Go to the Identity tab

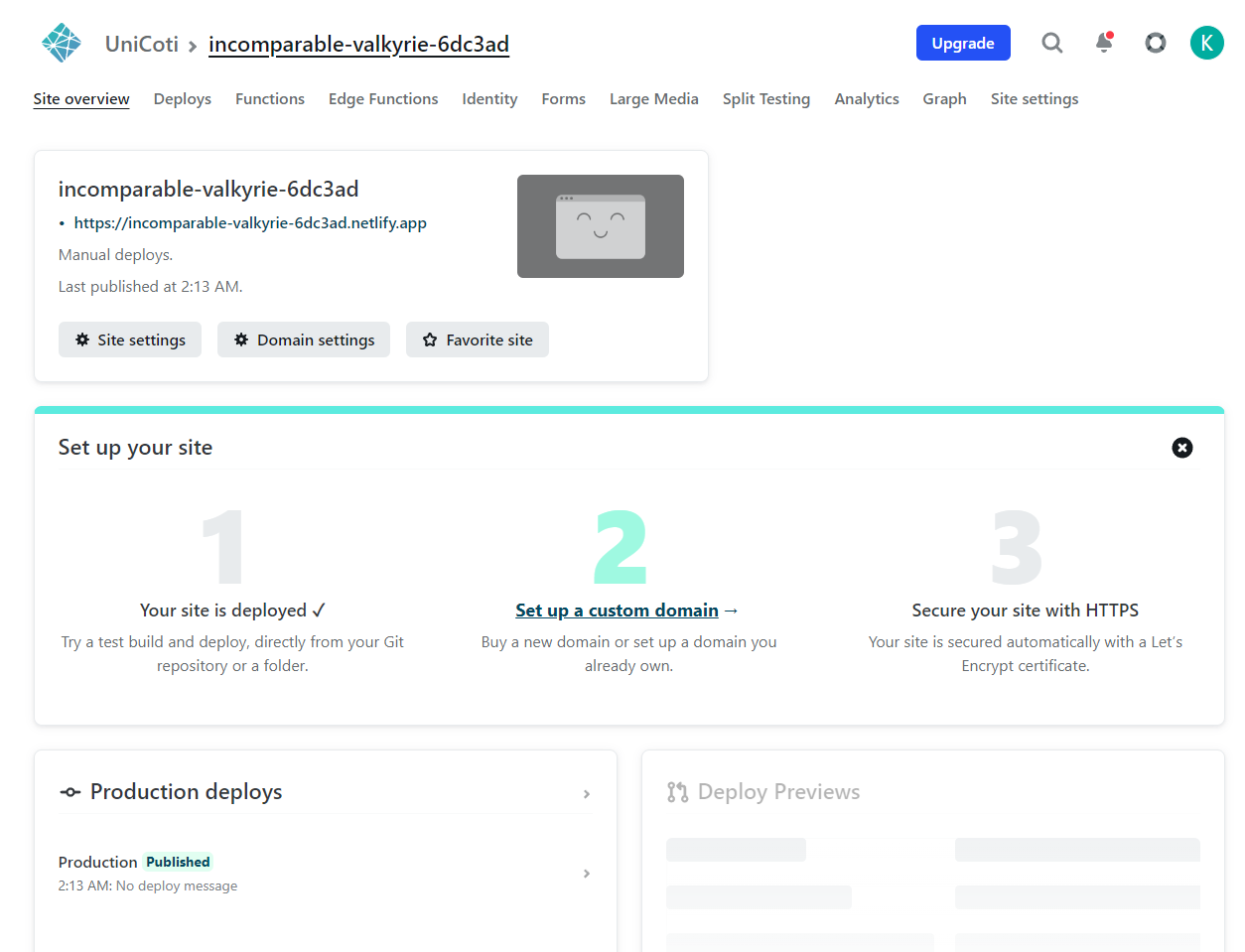(x=489, y=99)
